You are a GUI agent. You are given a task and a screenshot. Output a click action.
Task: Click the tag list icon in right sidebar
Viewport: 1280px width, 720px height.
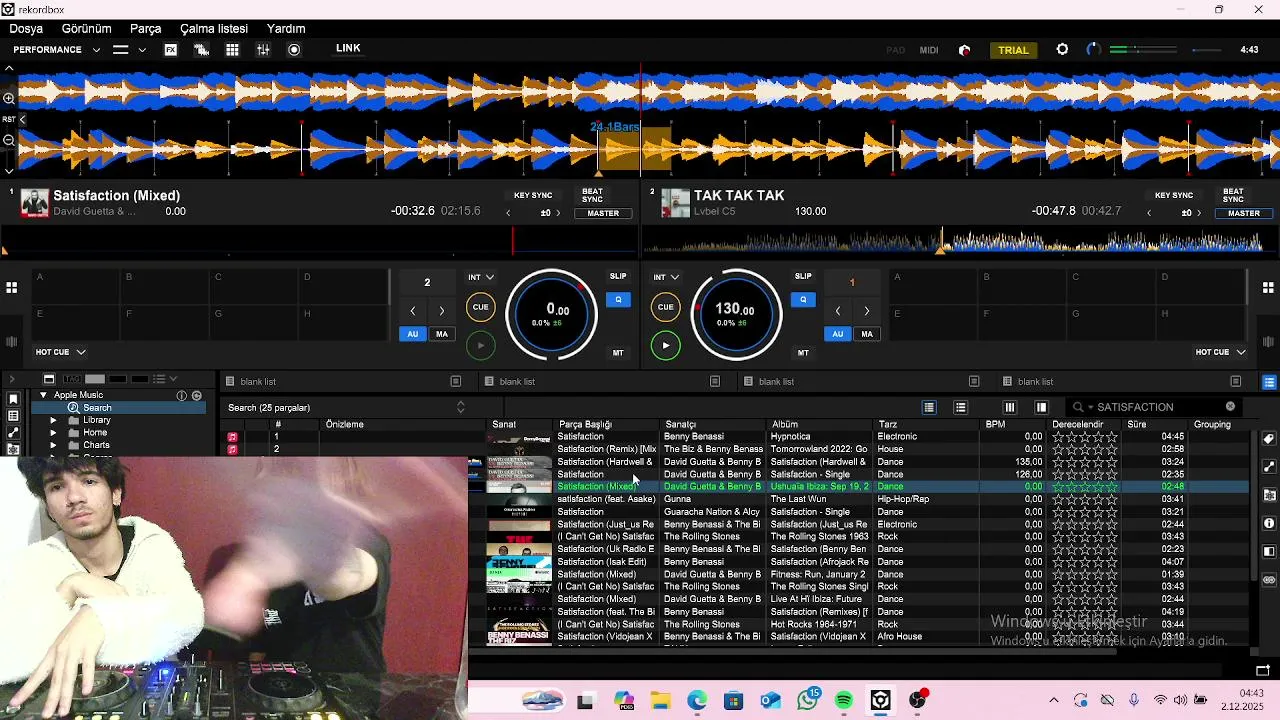point(1269,439)
